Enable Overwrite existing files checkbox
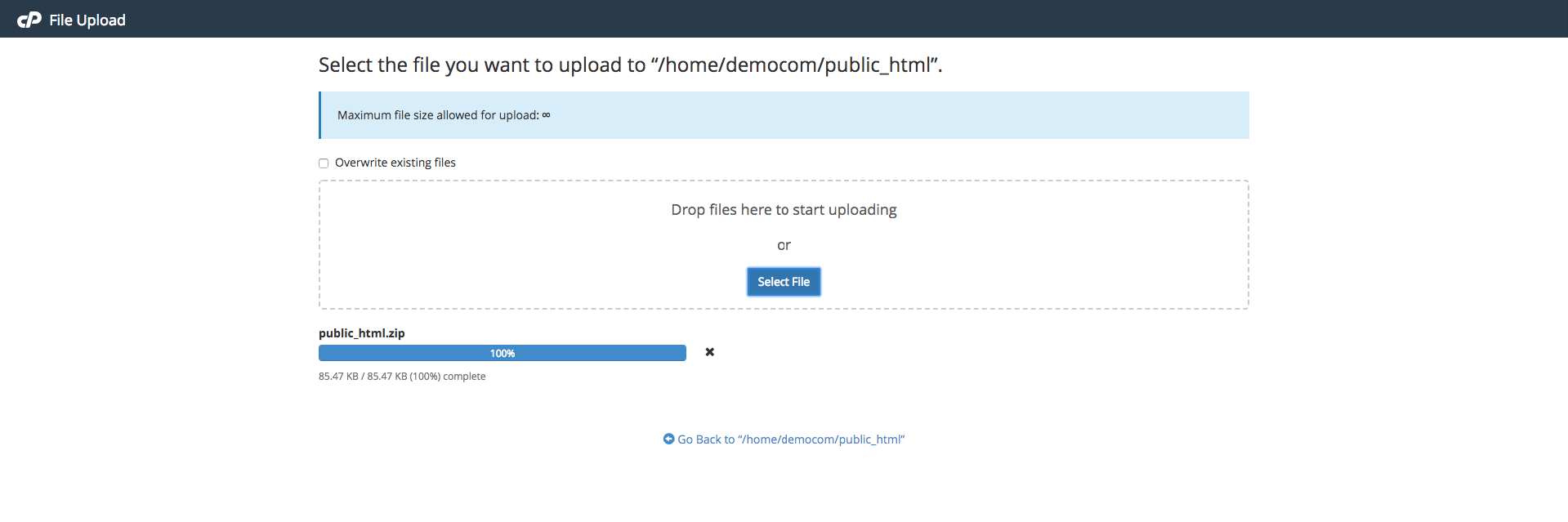 click(324, 163)
